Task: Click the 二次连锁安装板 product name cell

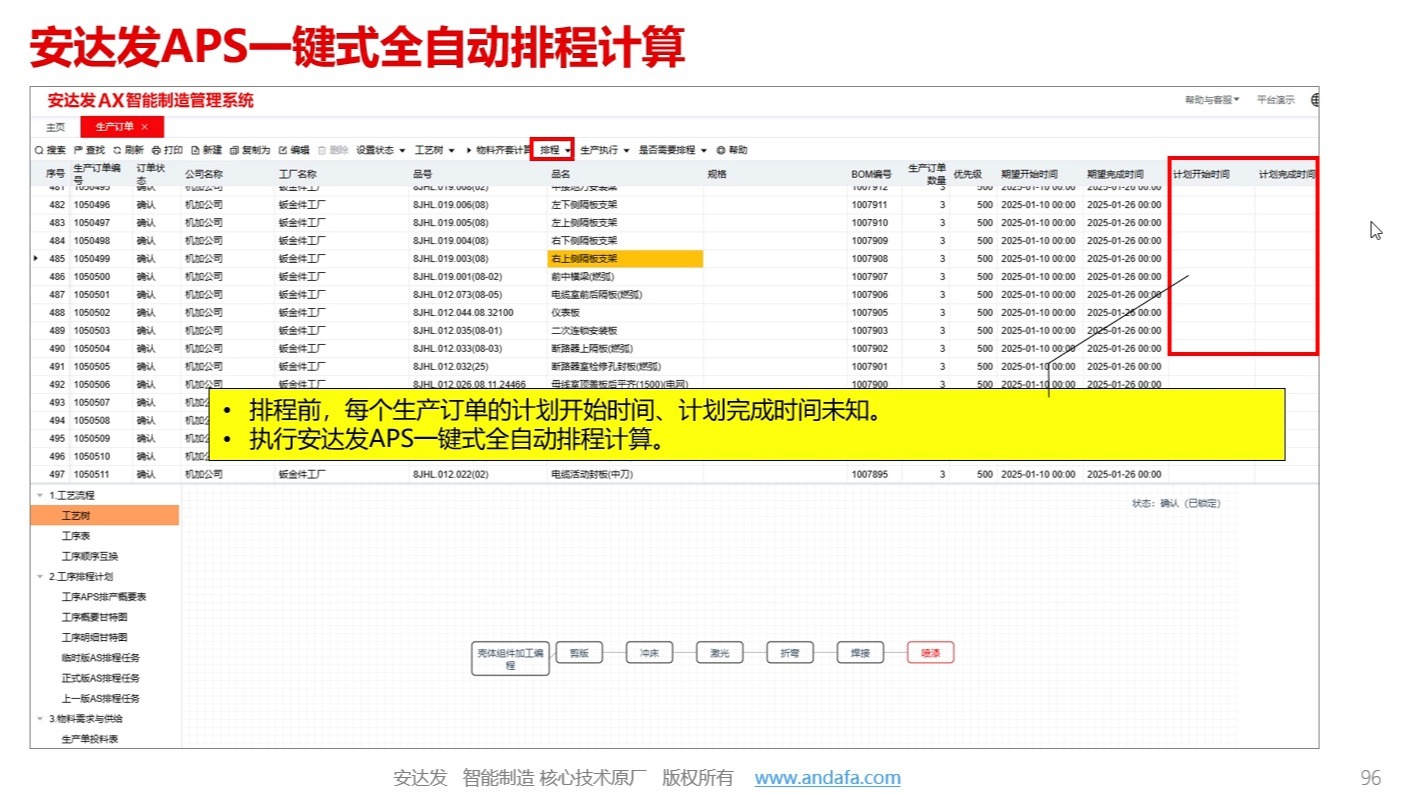Action: 585,331
